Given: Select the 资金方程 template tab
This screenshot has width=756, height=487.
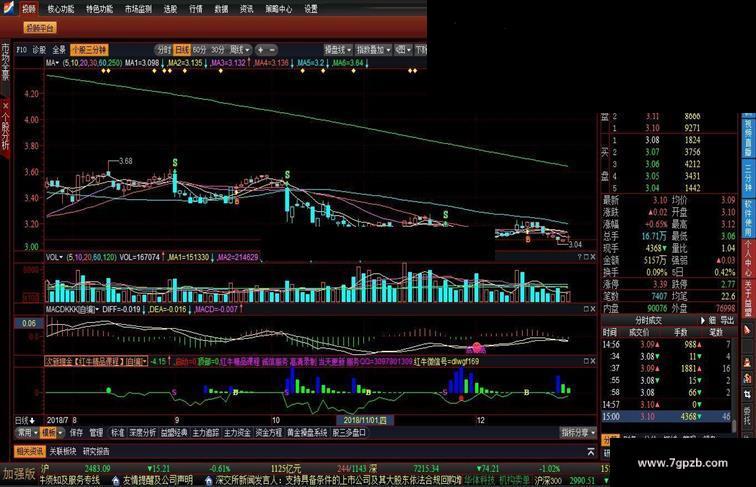Looking at the screenshot, I should [x=269, y=433].
